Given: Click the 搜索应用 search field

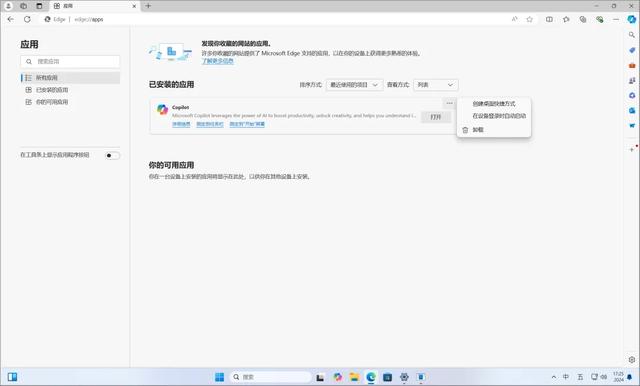Looking at the screenshot, I should pos(70,62).
